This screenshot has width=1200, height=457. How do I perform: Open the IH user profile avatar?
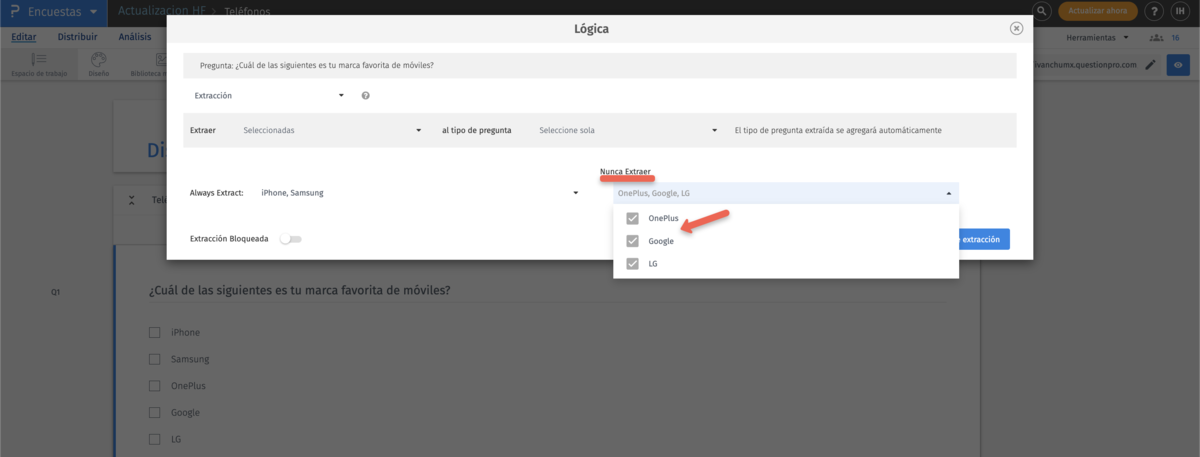pyautogui.click(x=1178, y=11)
